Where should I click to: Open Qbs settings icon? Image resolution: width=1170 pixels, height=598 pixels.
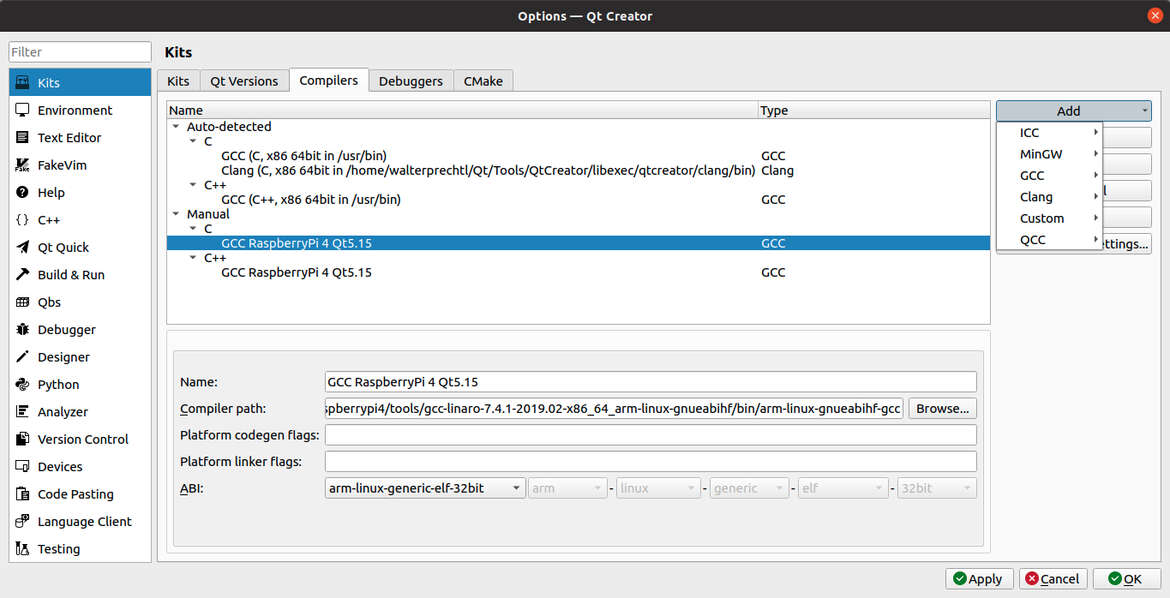pos(22,302)
